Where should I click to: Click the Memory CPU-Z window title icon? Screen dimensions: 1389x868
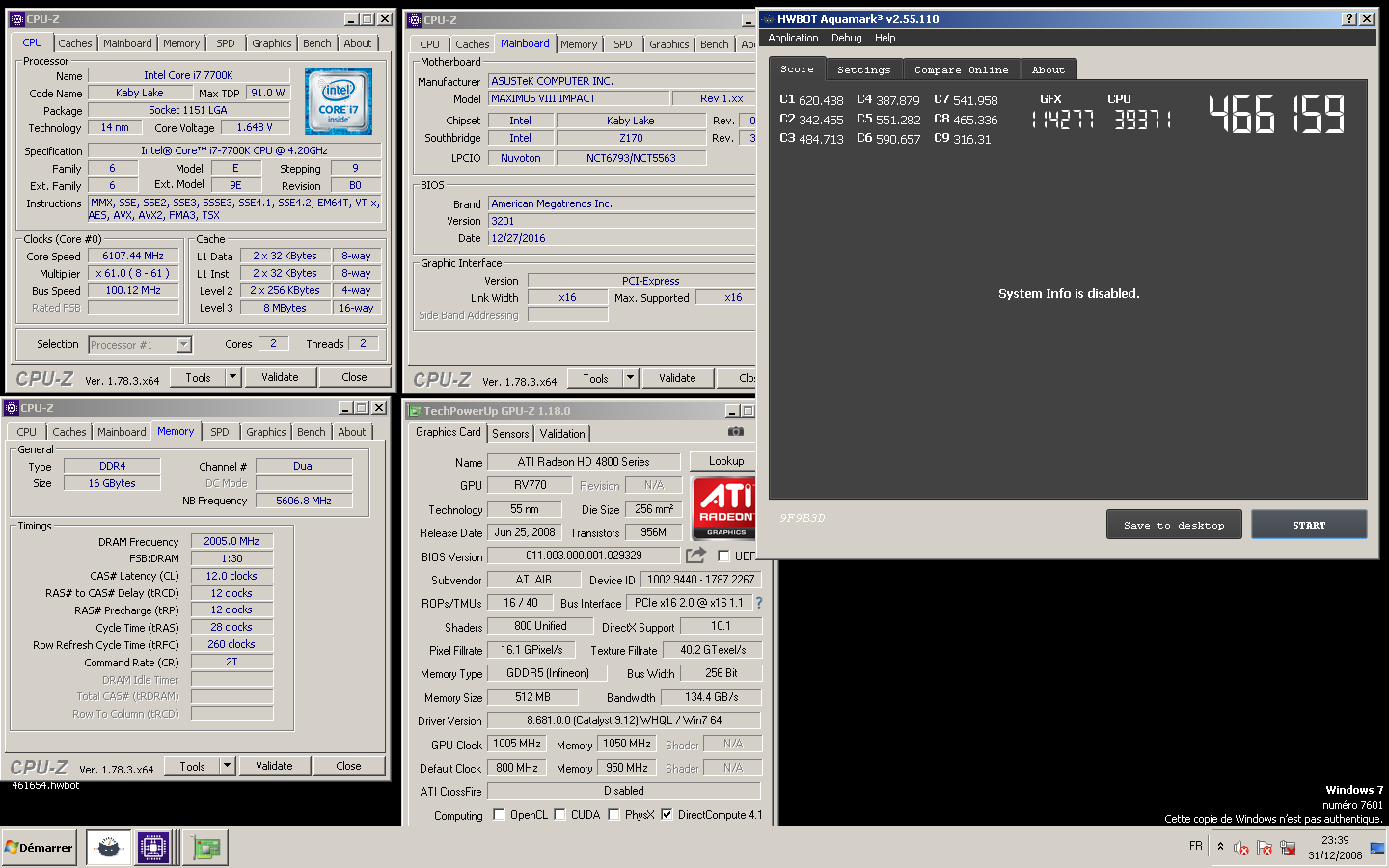12,408
